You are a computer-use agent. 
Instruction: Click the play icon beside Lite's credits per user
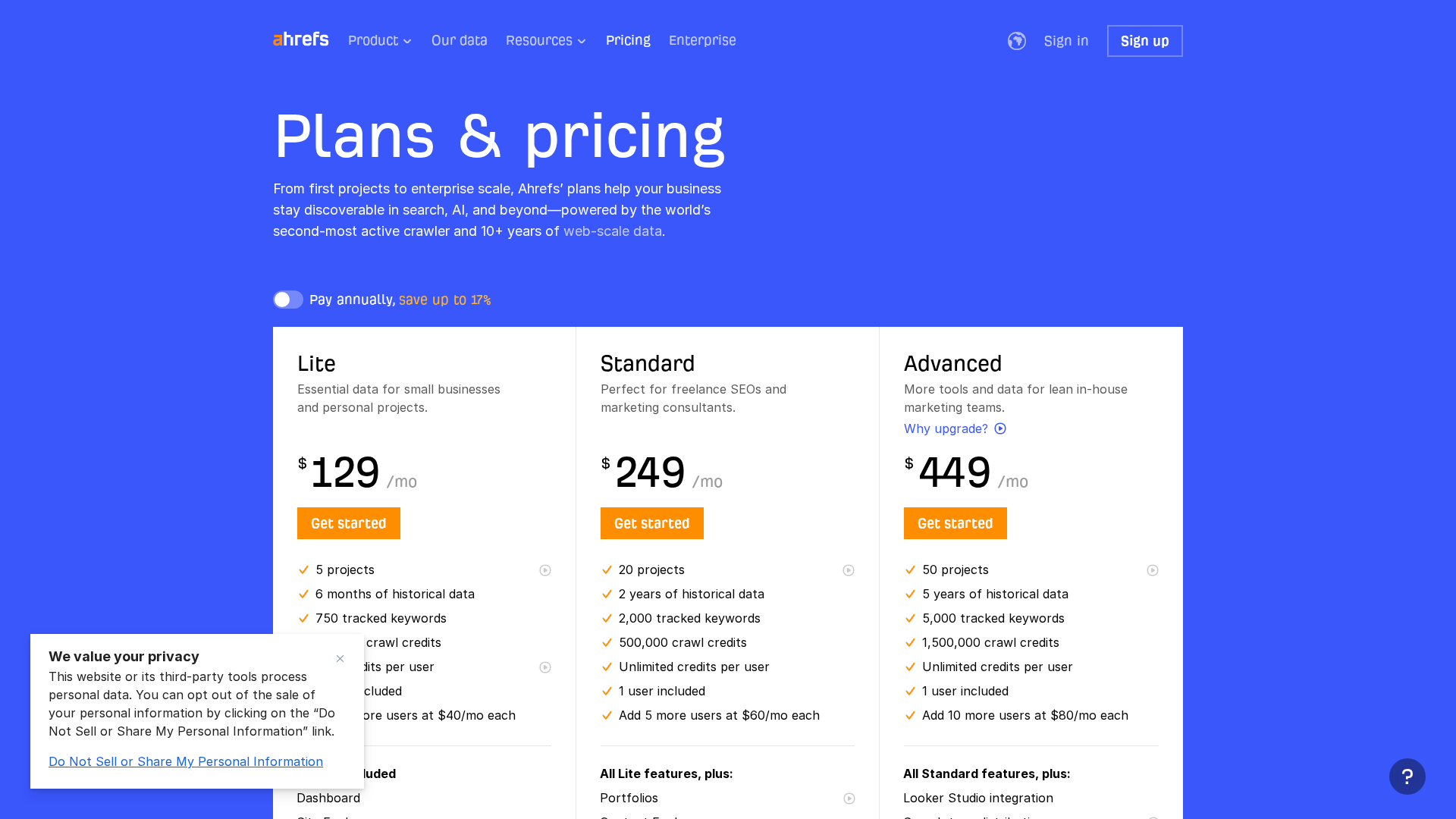click(545, 667)
